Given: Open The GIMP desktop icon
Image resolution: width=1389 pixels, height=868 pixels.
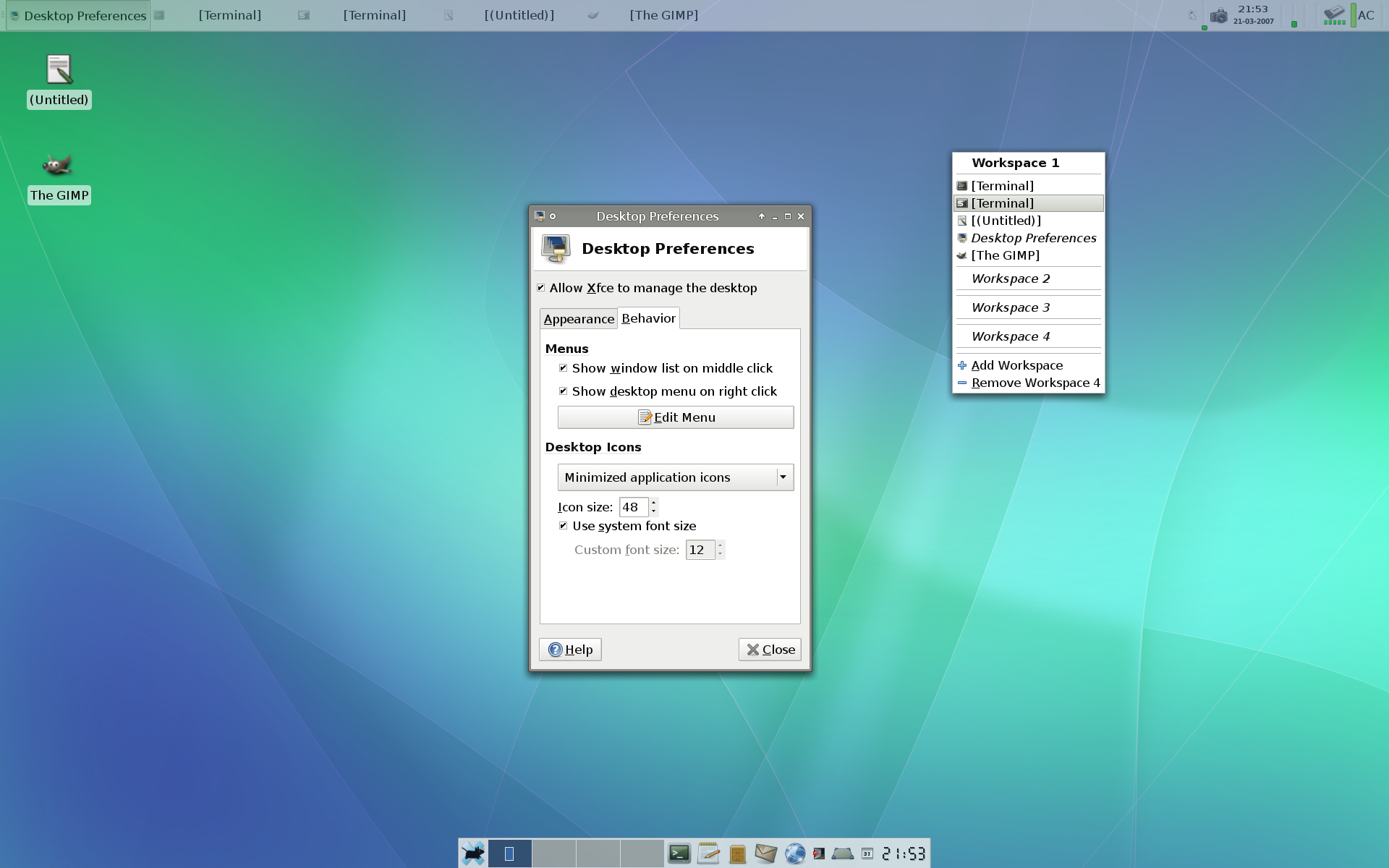Looking at the screenshot, I should (58, 166).
